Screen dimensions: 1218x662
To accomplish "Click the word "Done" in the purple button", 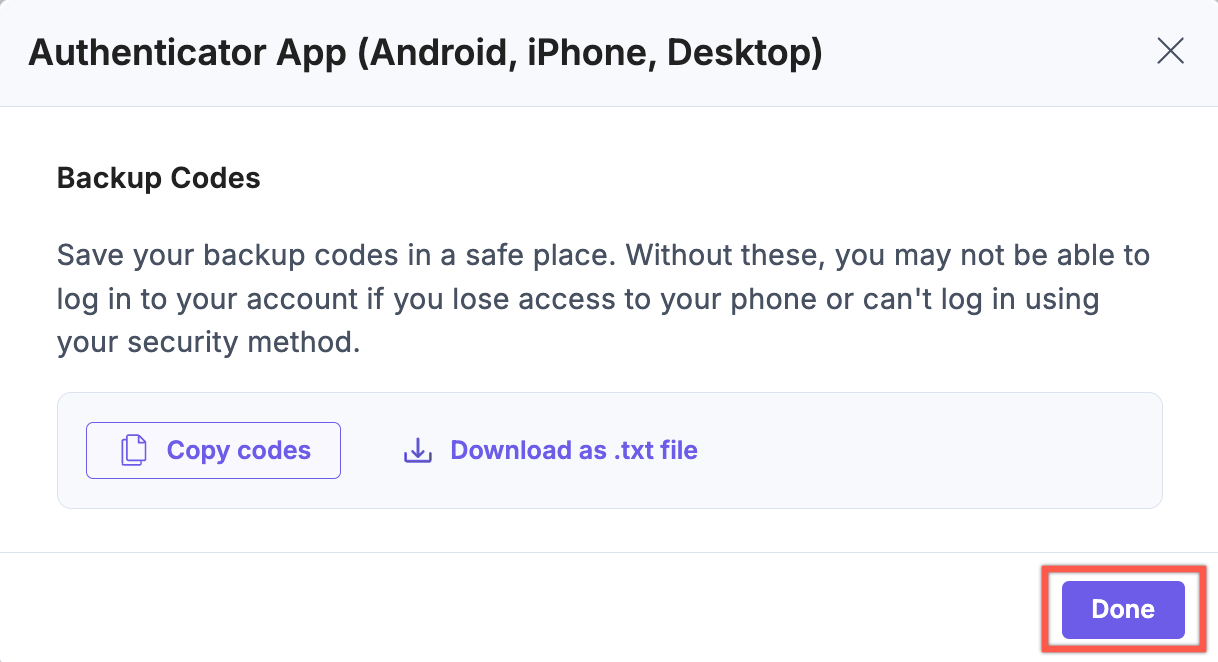I will click(1123, 610).
